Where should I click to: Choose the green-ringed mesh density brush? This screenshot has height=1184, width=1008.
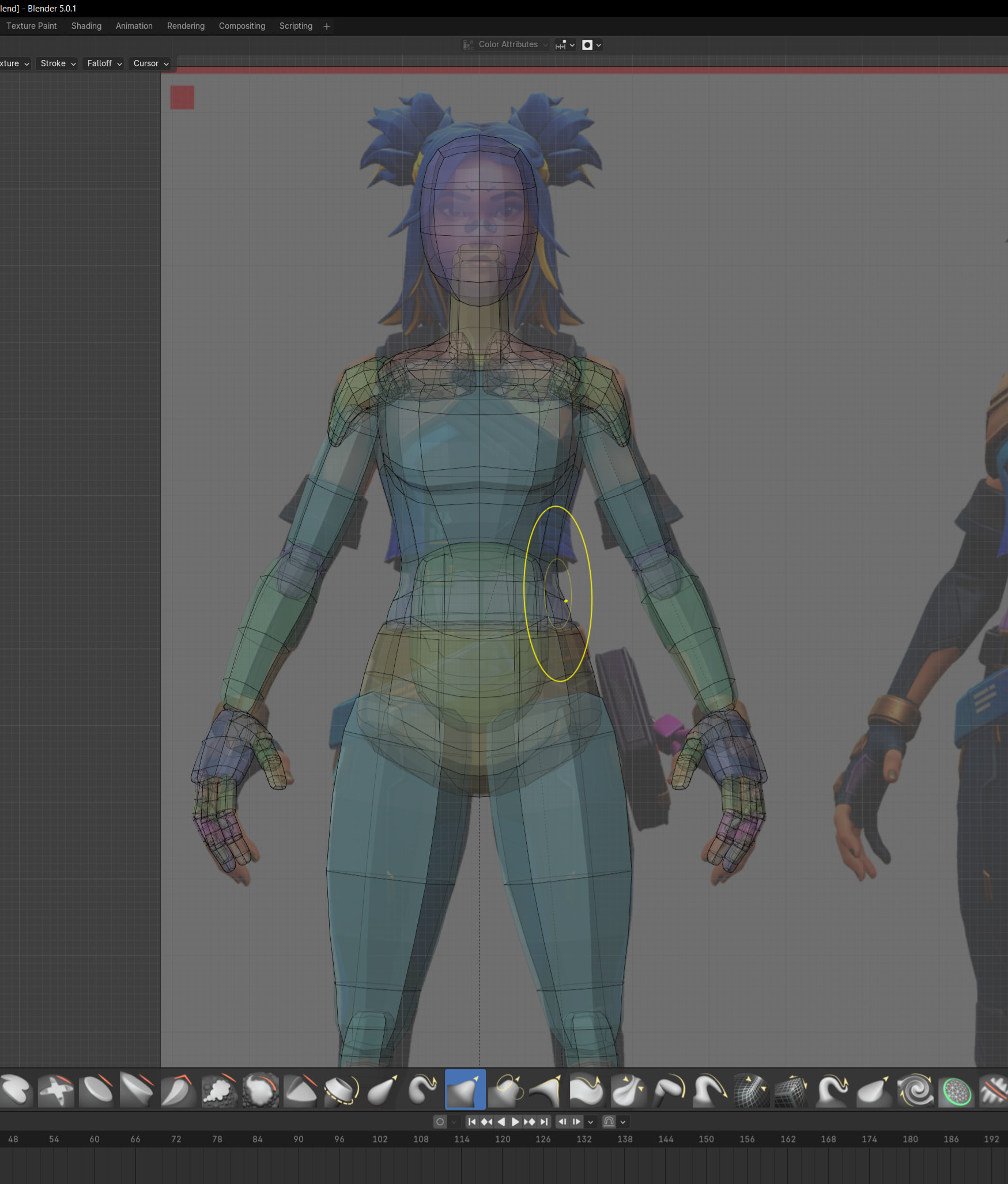(x=956, y=1091)
